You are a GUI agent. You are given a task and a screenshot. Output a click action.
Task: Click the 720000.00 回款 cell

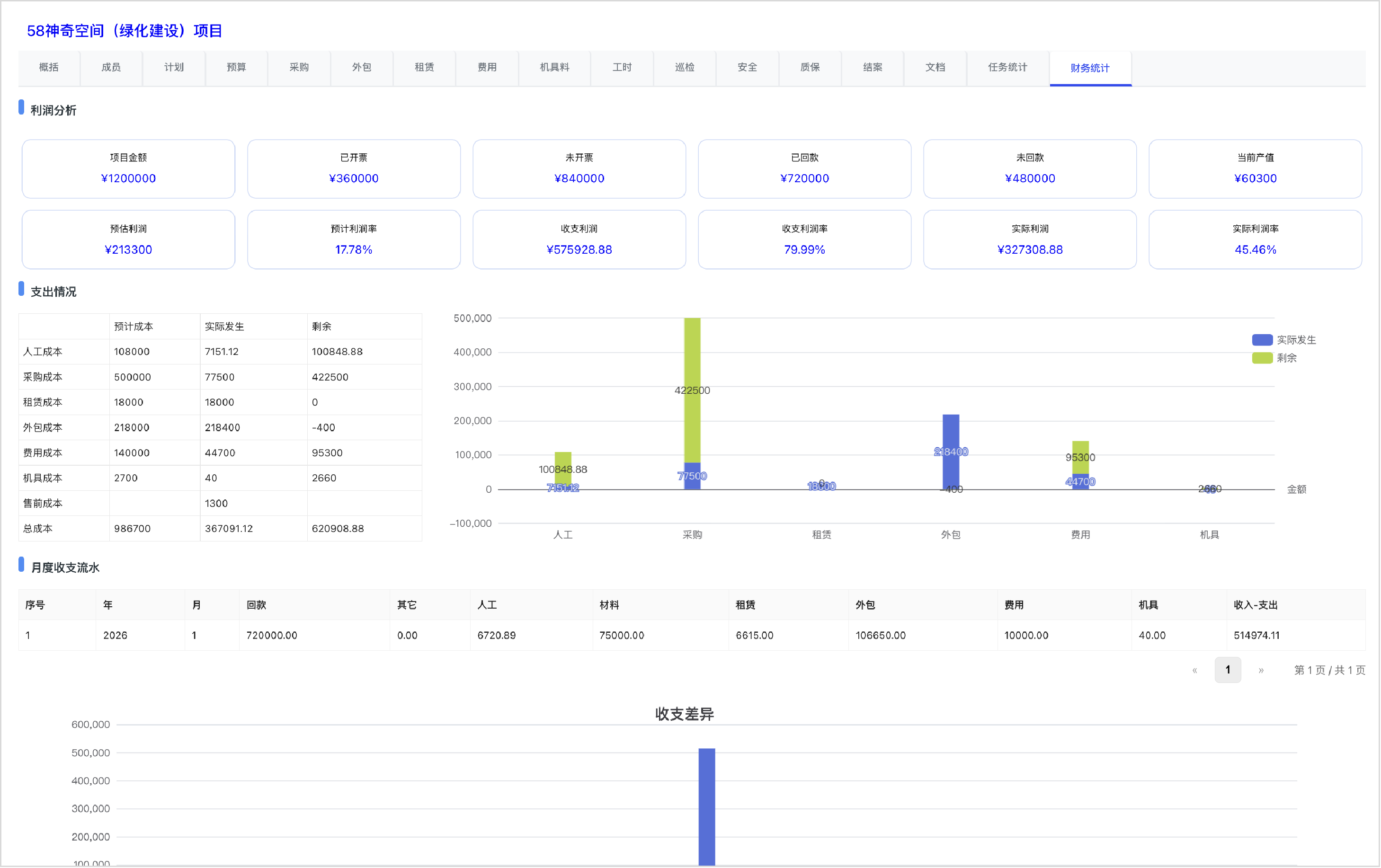(x=272, y=636)
